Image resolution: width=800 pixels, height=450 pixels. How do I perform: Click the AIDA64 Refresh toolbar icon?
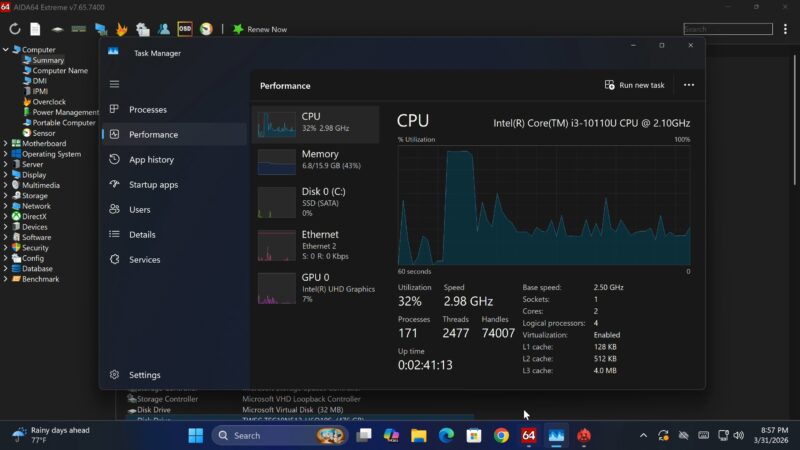(x=14, y=29)
